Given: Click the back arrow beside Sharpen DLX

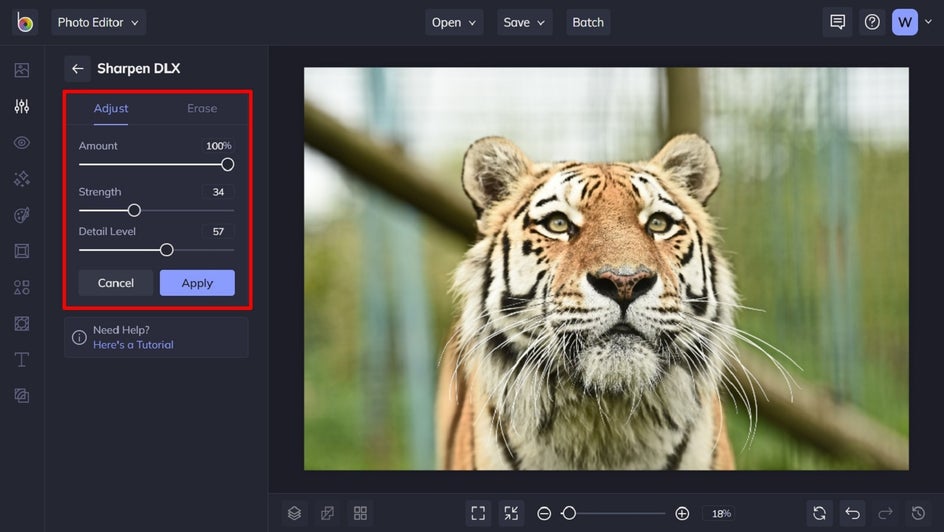Looking at the screenshot, I should (x=77, y=69).
